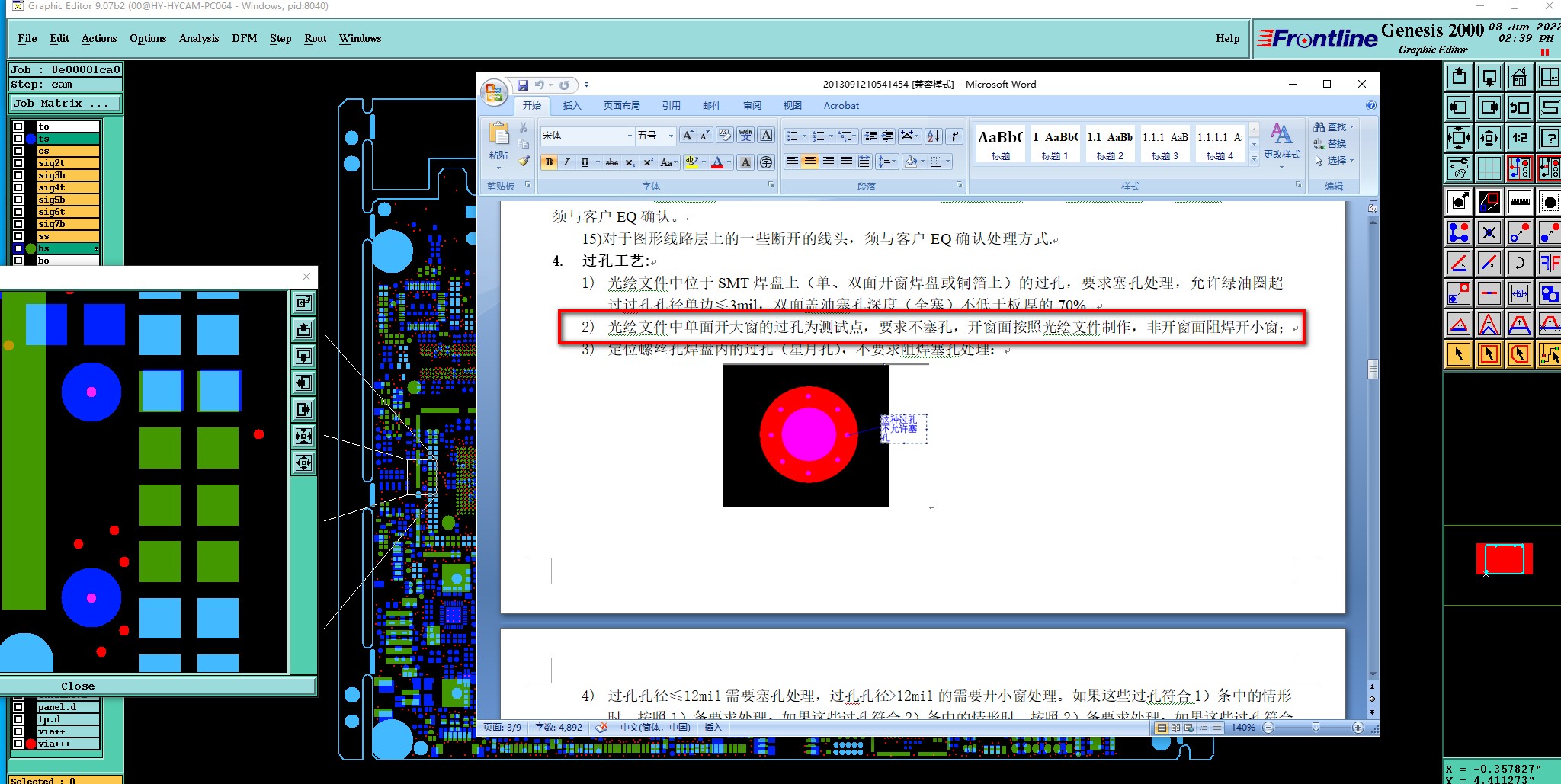
Task: Click the pan up icon in Genesis toolbar
Action: tap(1459, 77)
